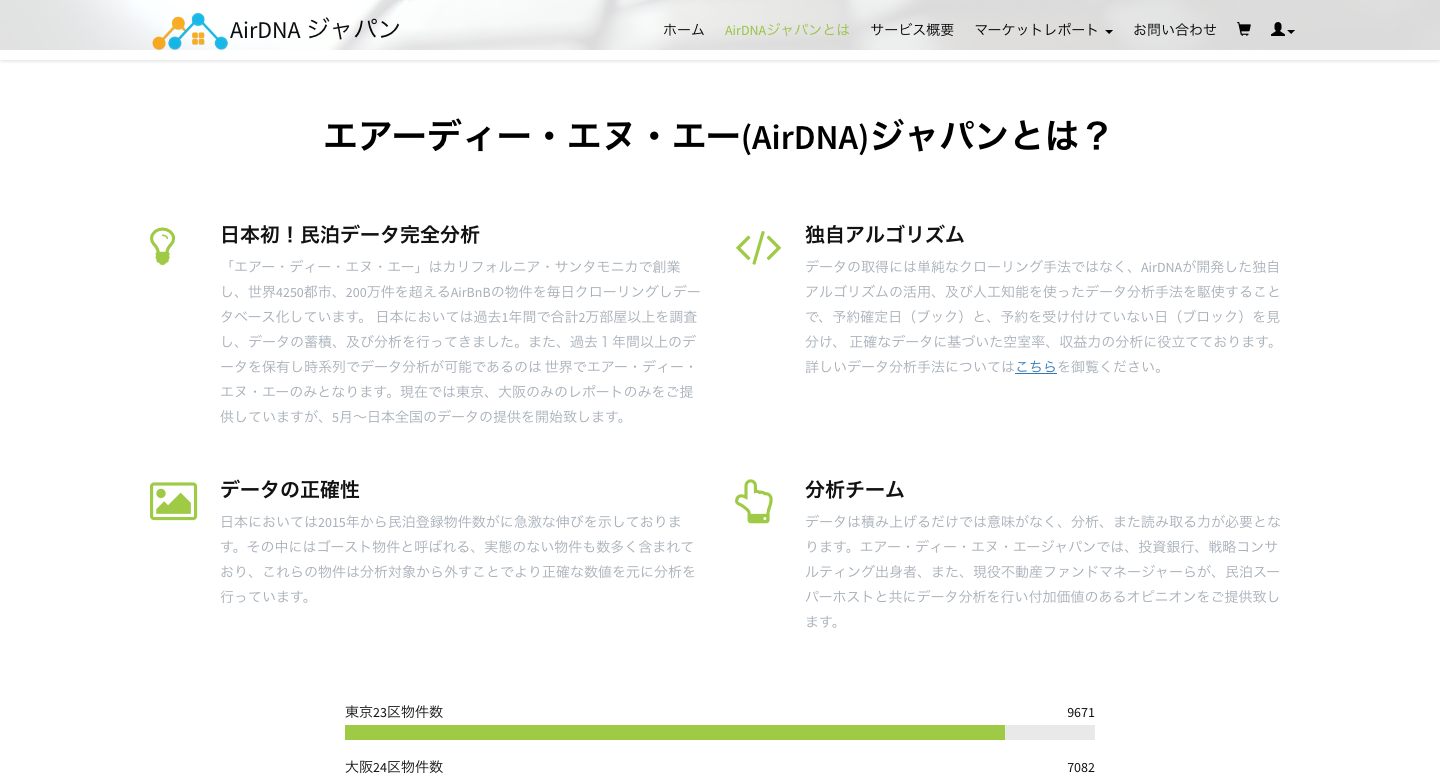Navigate to お問い合わせ
Viewport: 1440px width, 778px height.
coord(1174,30)
